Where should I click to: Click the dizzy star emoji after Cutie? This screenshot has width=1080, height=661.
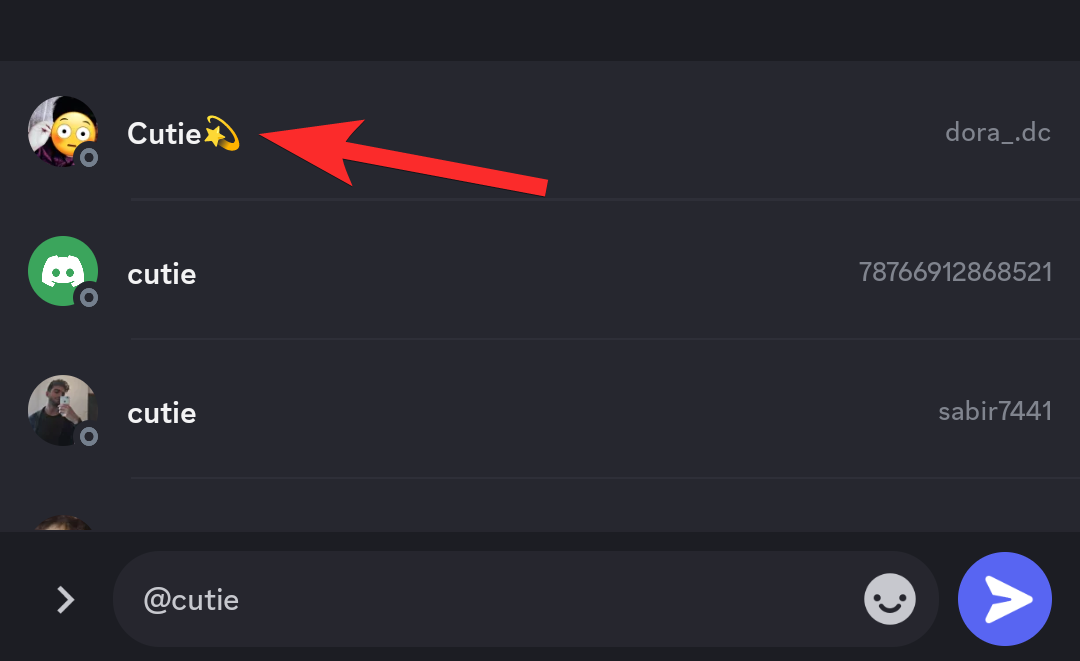[x=221, y=133]
